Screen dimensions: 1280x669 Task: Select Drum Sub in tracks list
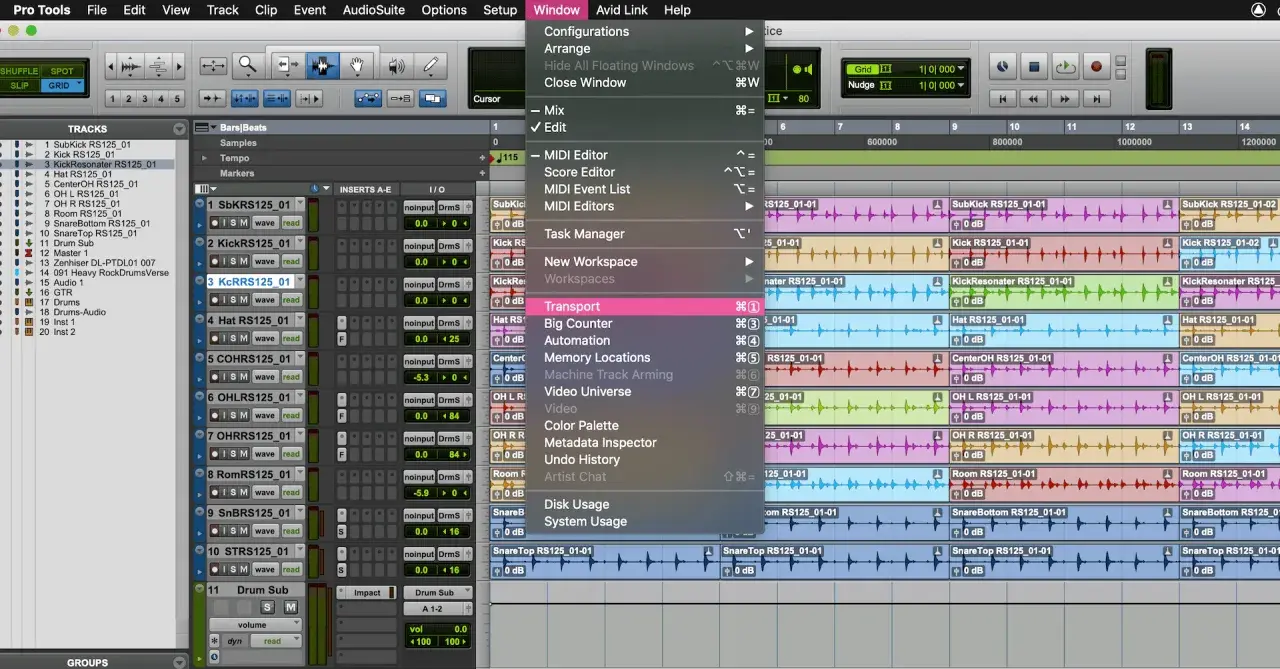[73, 243]
